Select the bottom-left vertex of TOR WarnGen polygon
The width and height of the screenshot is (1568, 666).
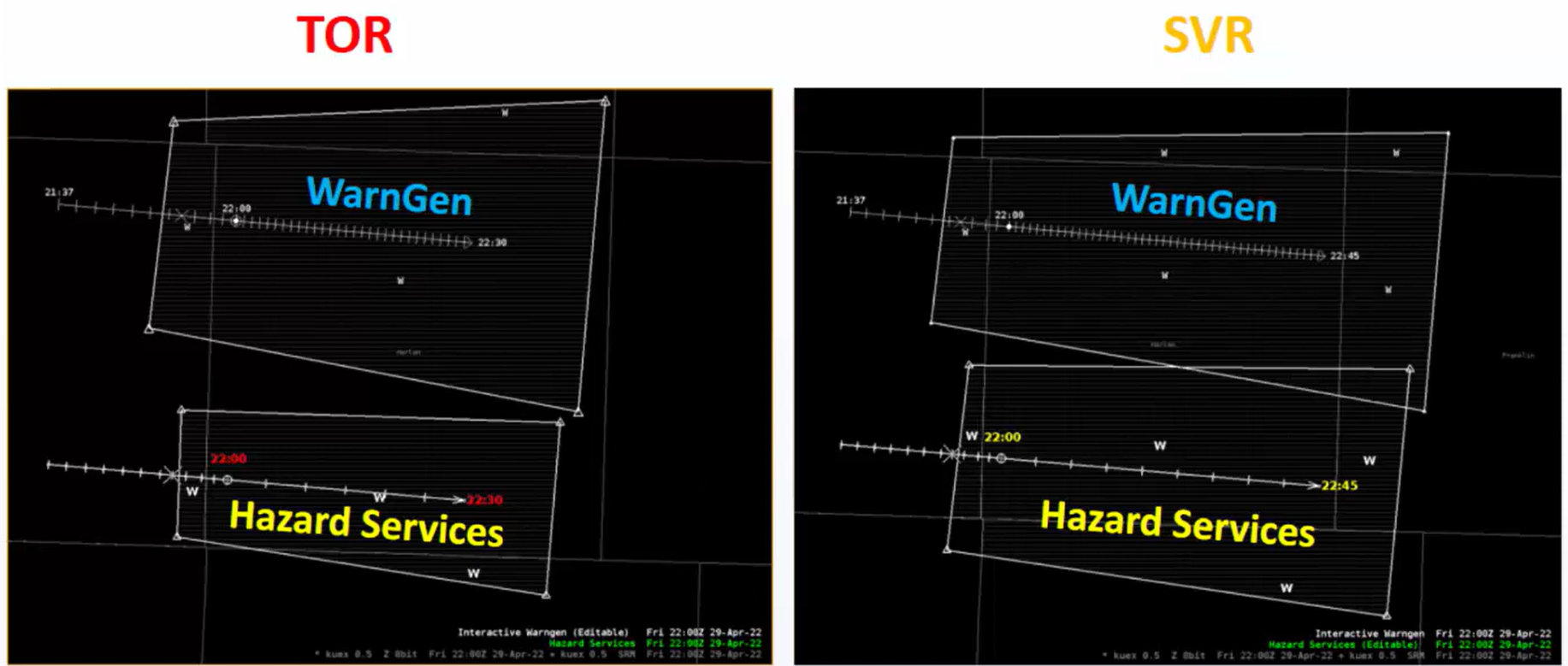149,328
